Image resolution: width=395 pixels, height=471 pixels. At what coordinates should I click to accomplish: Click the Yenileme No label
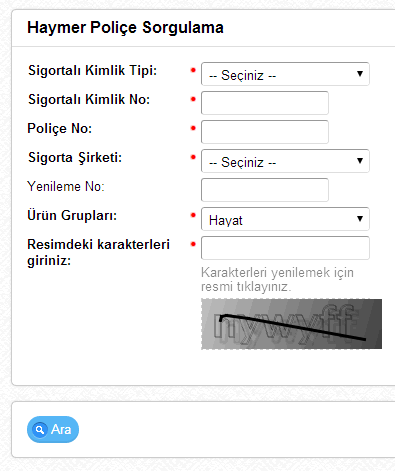66,186
